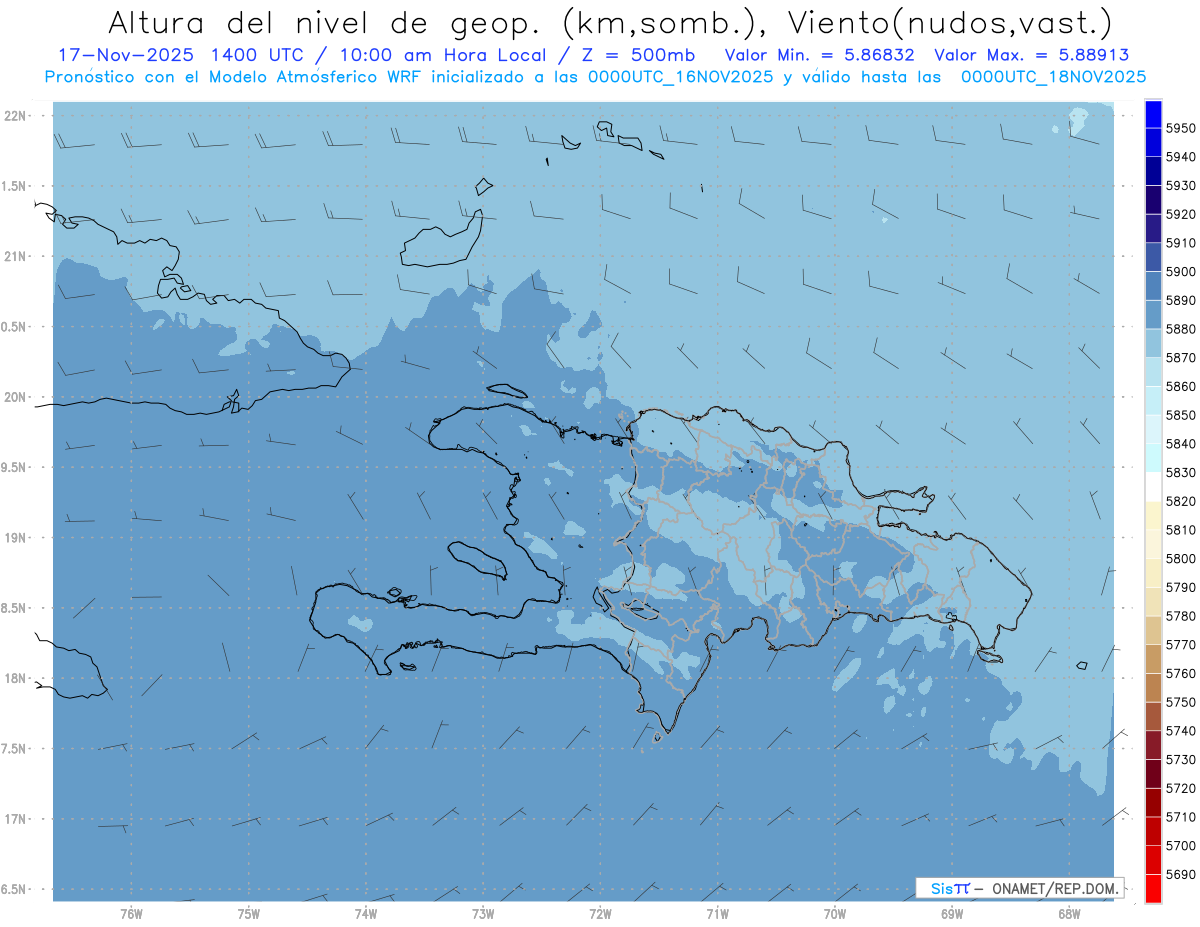The image size is (1200, 927).
Task: Click Saona Island off southeastern Dominican Republic
Action: (x=990, y=656)
